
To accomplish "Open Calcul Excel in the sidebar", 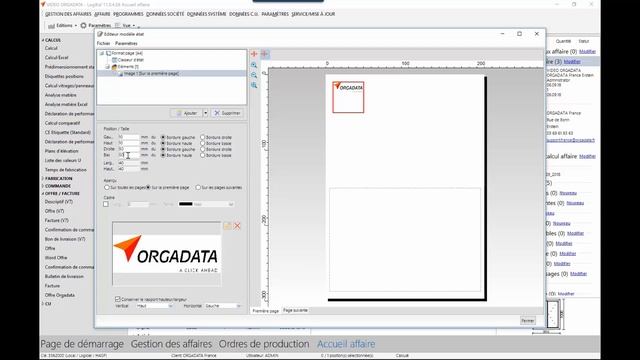I will (57, 58).
